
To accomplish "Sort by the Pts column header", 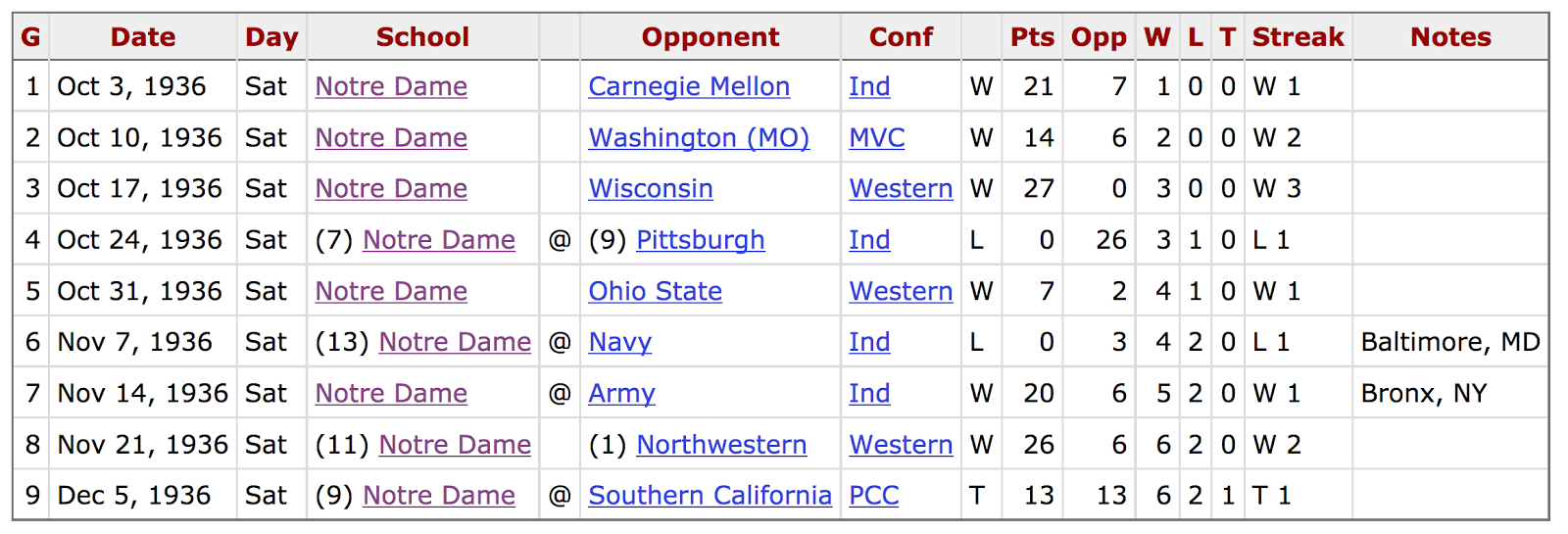I will (1032, 37).
